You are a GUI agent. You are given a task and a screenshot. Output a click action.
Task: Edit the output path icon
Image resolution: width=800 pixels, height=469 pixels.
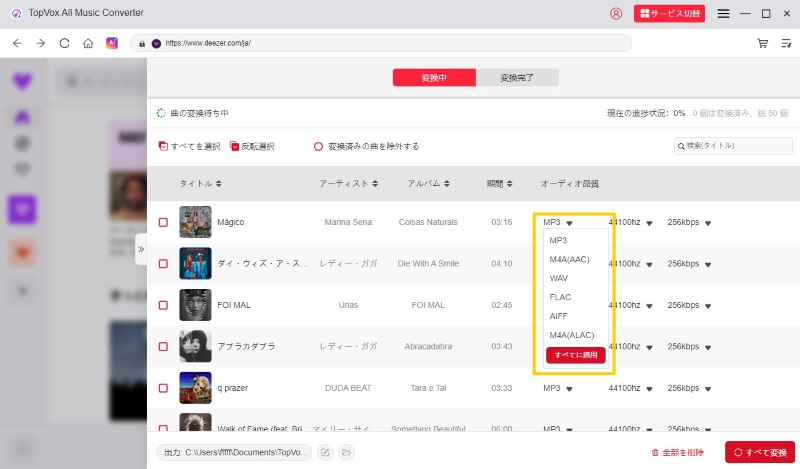[326, 452]
